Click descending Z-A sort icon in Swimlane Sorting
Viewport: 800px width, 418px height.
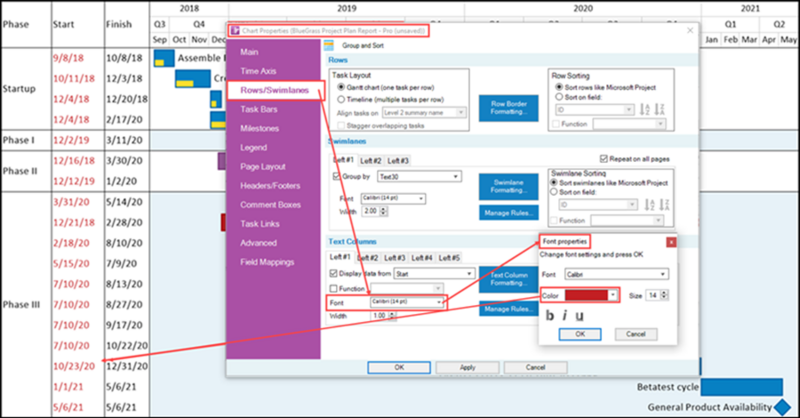point(664,205)
